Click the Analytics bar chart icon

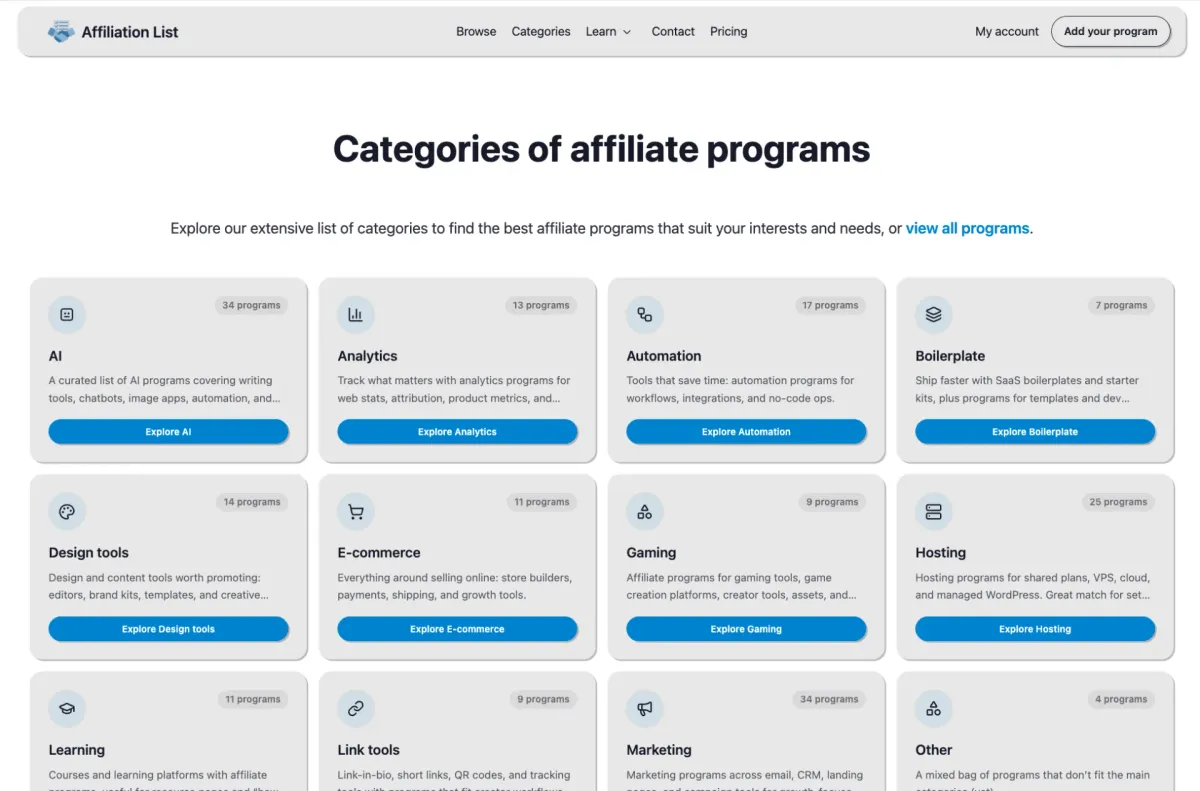tap(356, 314)
